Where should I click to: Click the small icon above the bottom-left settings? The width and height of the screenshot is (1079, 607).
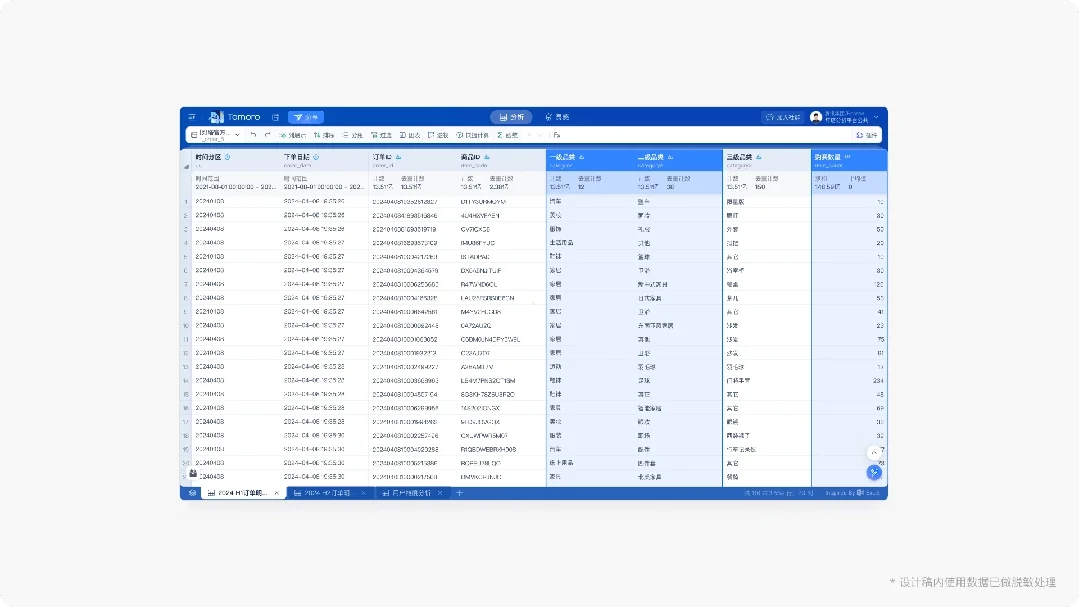click(x=193, y=473)
